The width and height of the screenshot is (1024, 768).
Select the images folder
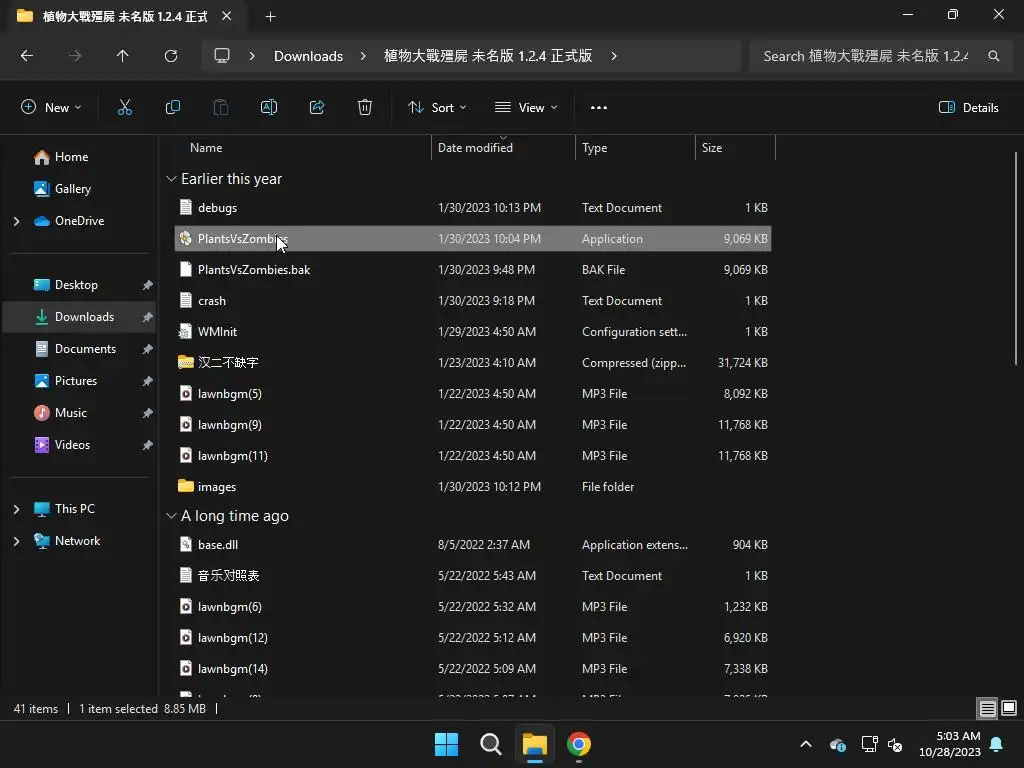[x=473, y=487]
